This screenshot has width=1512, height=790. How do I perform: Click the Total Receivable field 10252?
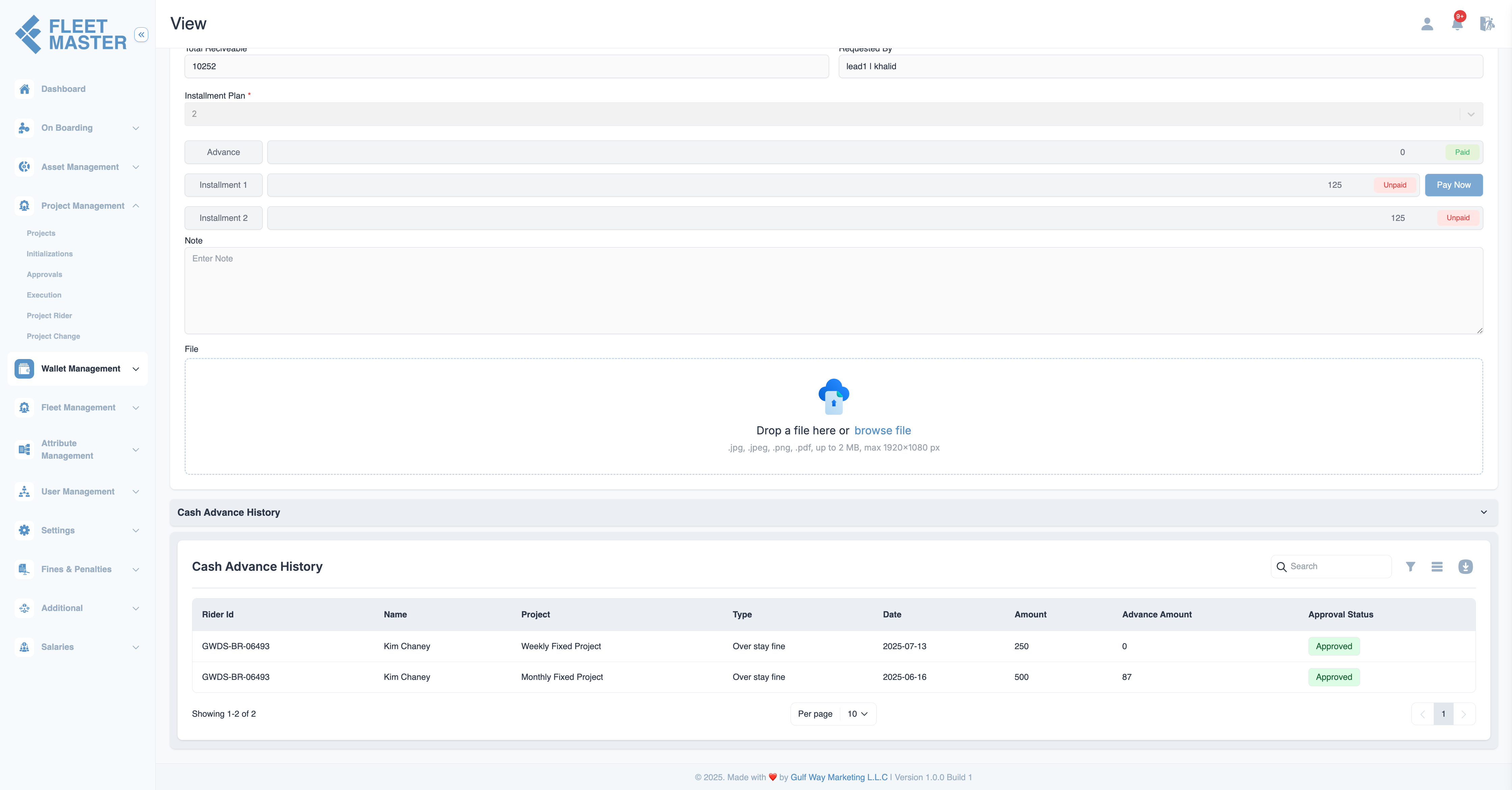(507, 67)
